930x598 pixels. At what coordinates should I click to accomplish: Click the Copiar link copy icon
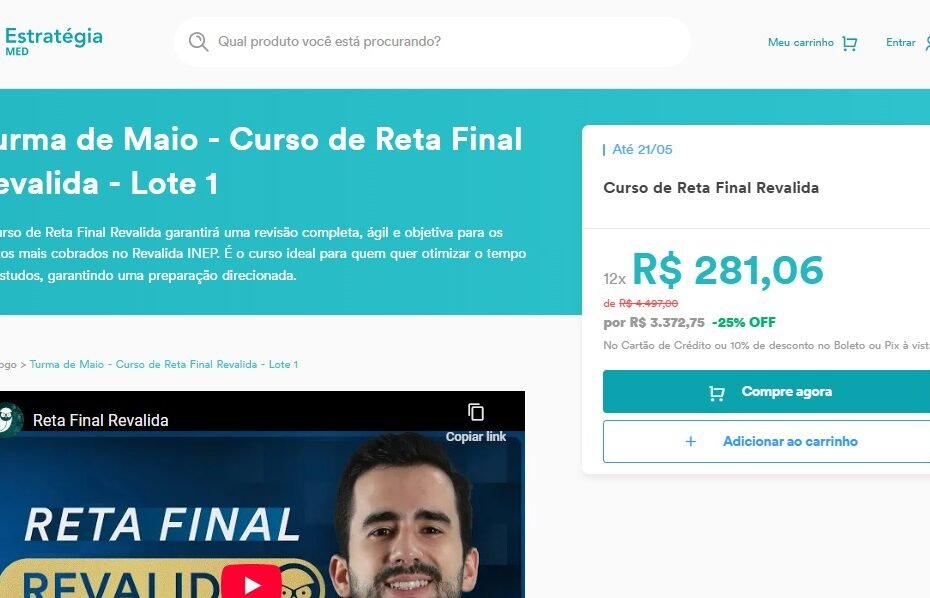pos(476,412)
